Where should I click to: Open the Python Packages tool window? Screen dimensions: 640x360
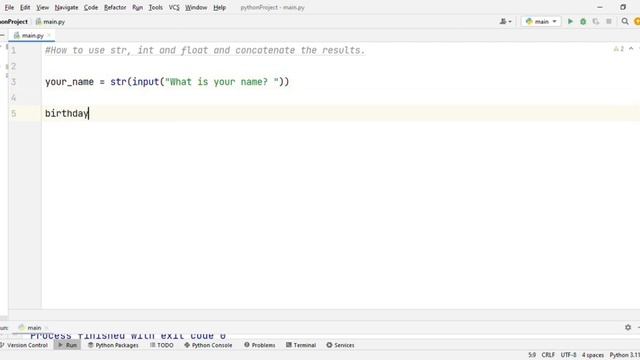click(x=113, y=345)
